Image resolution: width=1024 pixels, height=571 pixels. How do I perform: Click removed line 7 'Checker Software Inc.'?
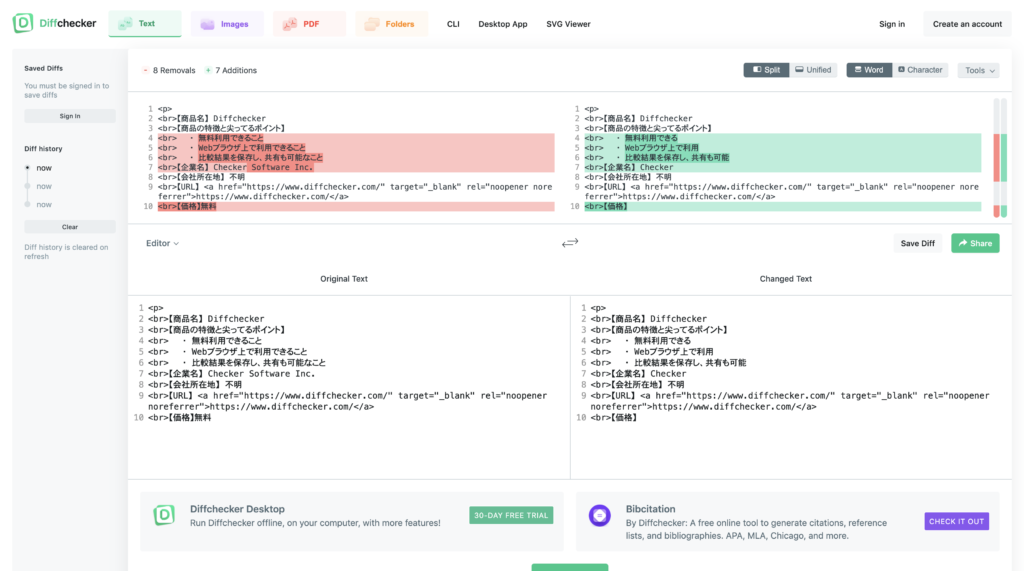pyautogui.click(x=355, y=167)
